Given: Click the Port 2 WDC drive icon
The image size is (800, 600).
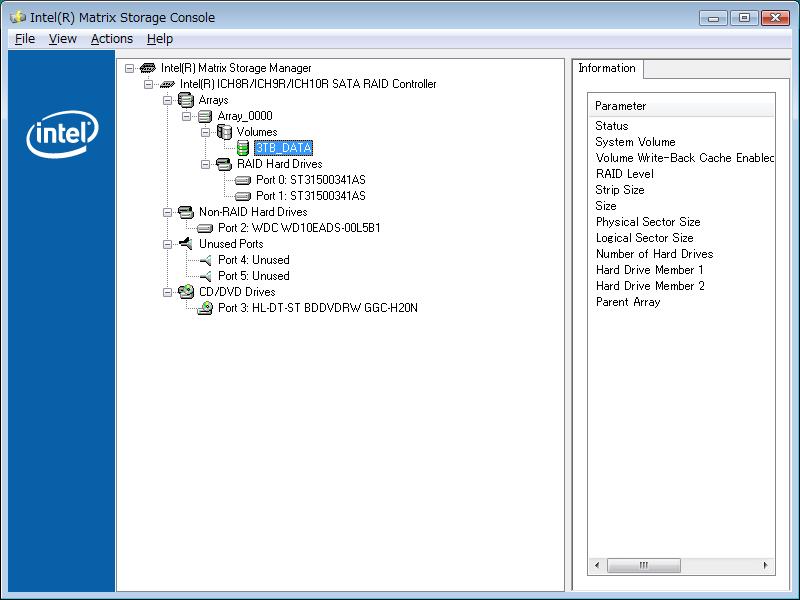Looking at the screenshot, I should [205, 228].
